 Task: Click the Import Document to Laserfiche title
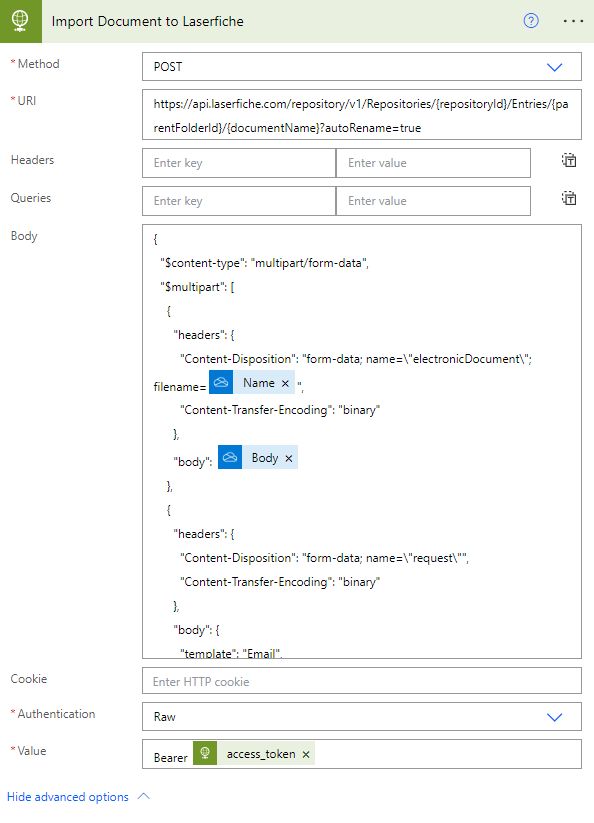coord(147,21)
